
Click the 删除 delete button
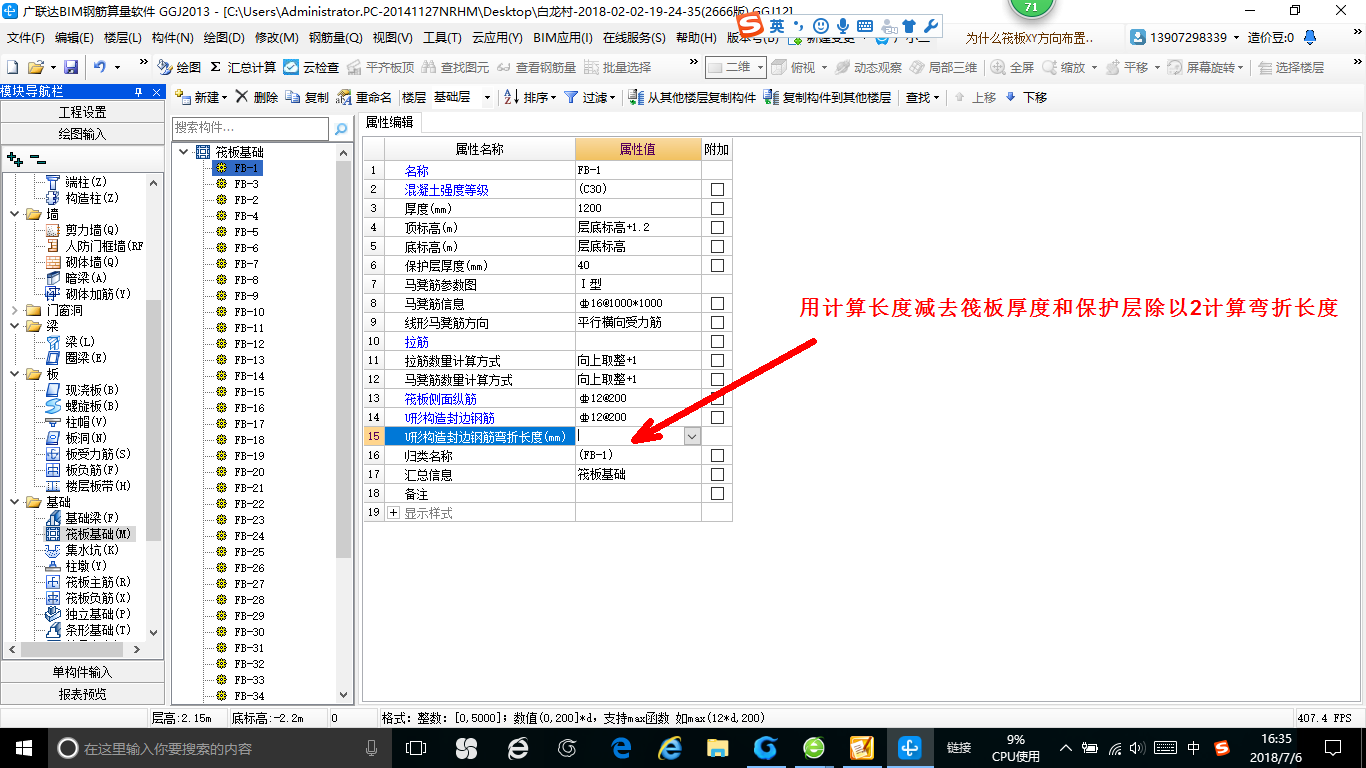[x=257, y=97]
